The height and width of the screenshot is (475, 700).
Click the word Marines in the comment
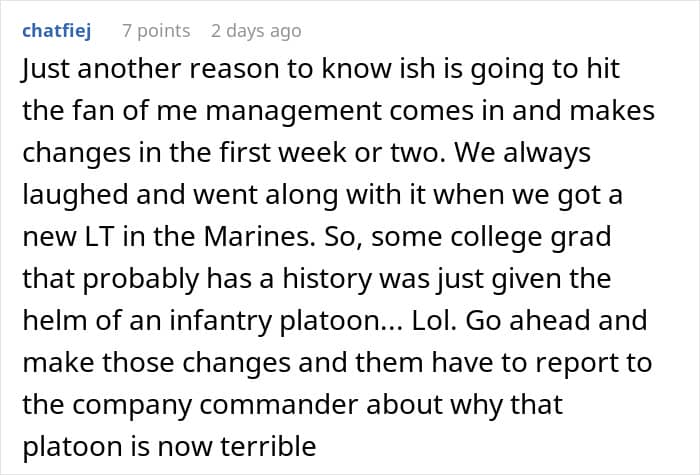click(256, 236)
